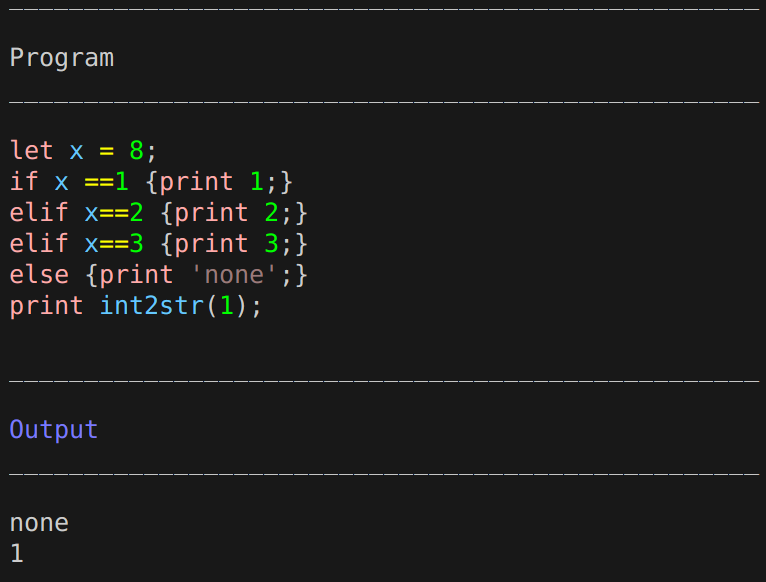Click the Program heading text
Image resolution: width=766 pixels, height=582 pixels.
(x=62, y=59)
